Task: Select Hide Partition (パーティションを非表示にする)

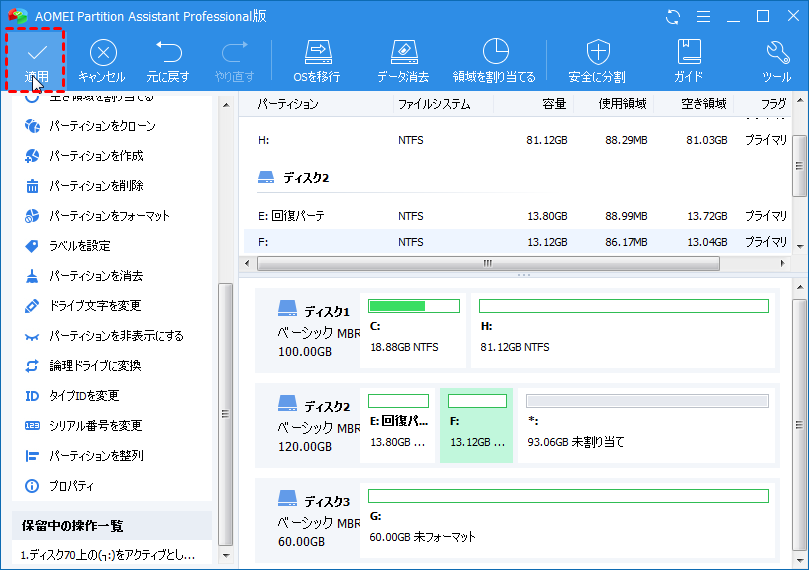Action: tap(104, 336)
